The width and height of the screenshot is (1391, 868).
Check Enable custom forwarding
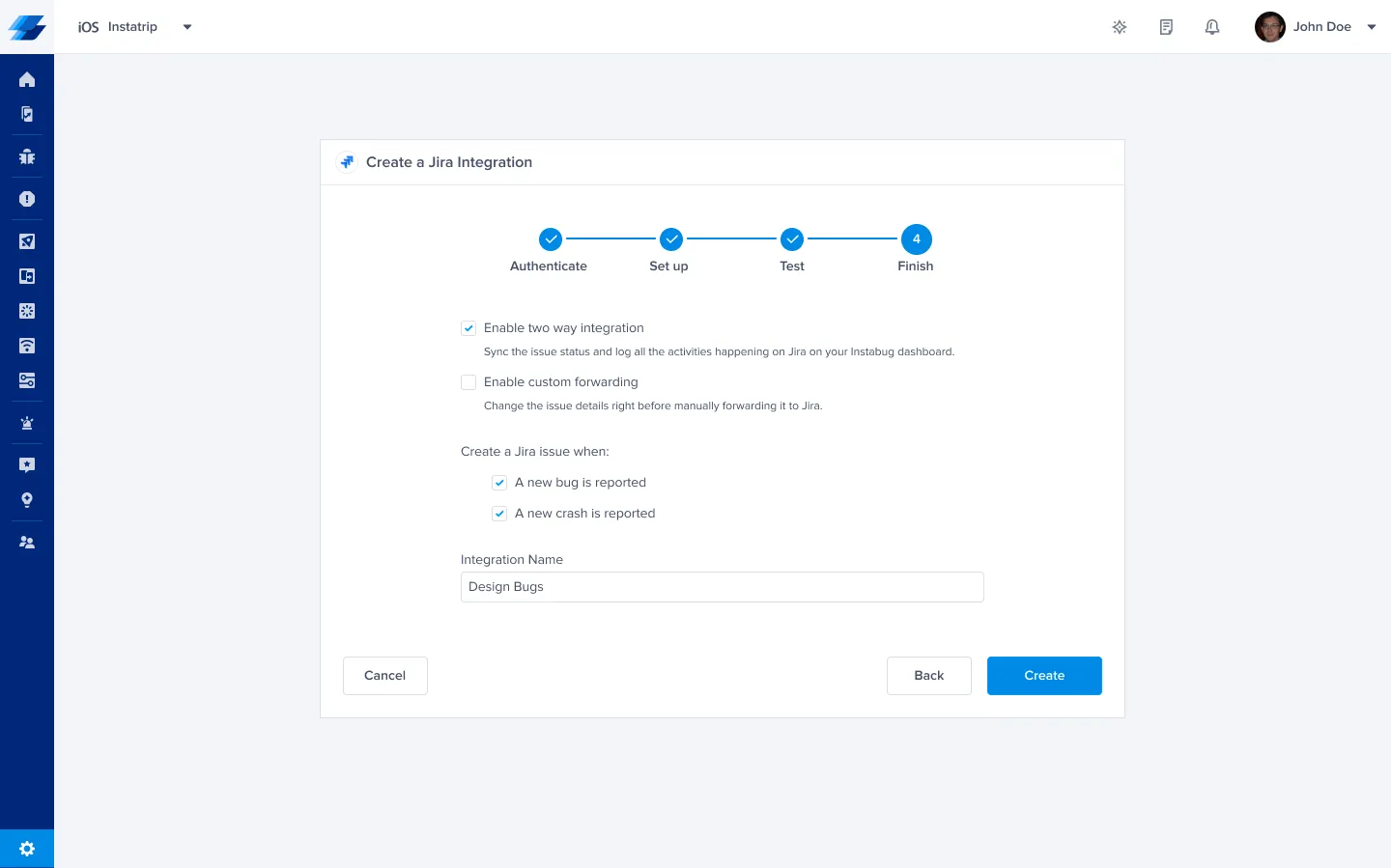(x=468, y=382)
